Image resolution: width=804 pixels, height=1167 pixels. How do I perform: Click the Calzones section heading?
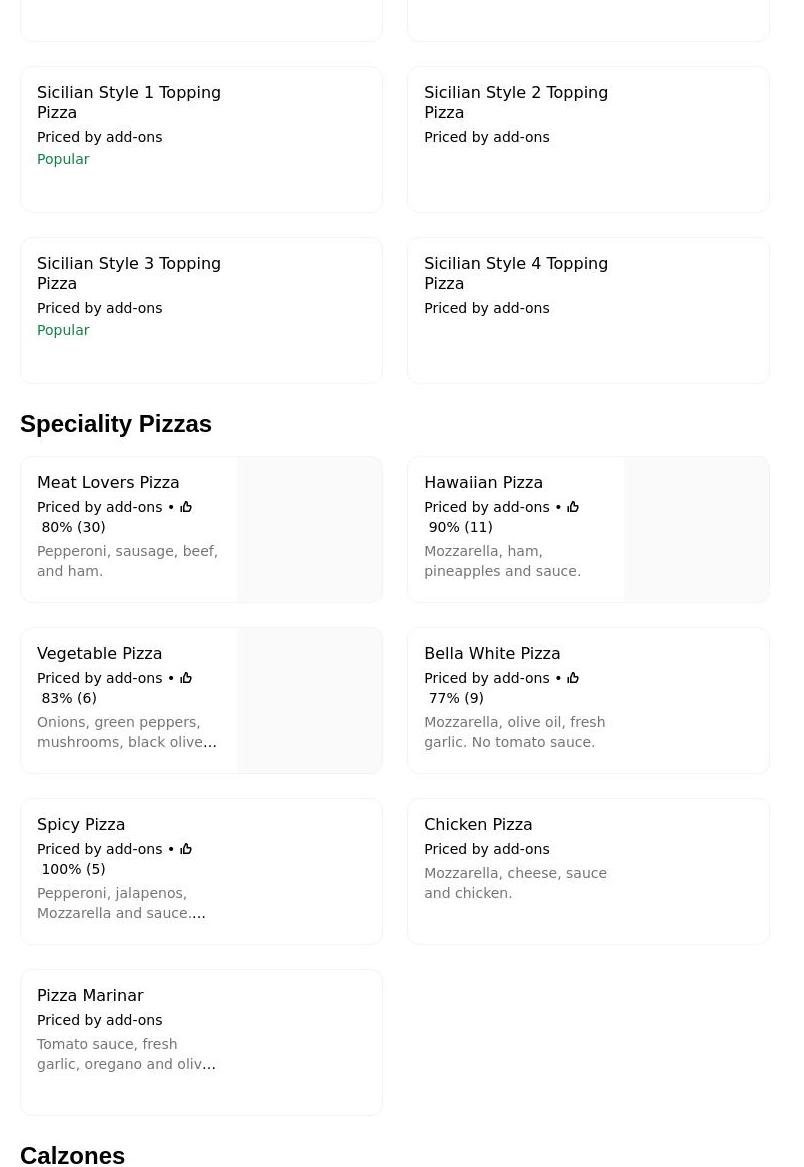[x=72, y=1155]
